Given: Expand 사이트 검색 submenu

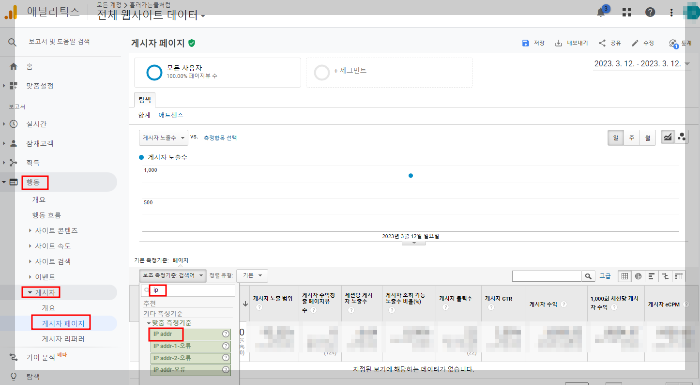Looking at the screenshot, I should pos(53,262).
